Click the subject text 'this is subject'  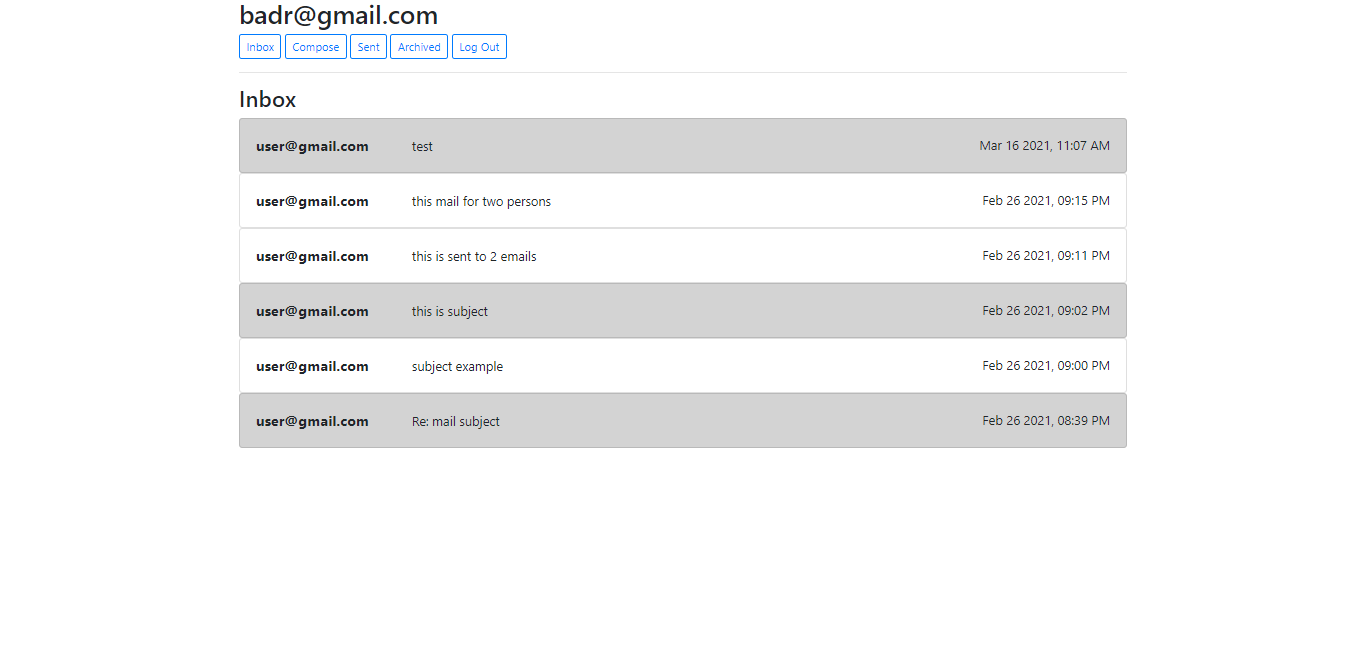tap(449, 310)
